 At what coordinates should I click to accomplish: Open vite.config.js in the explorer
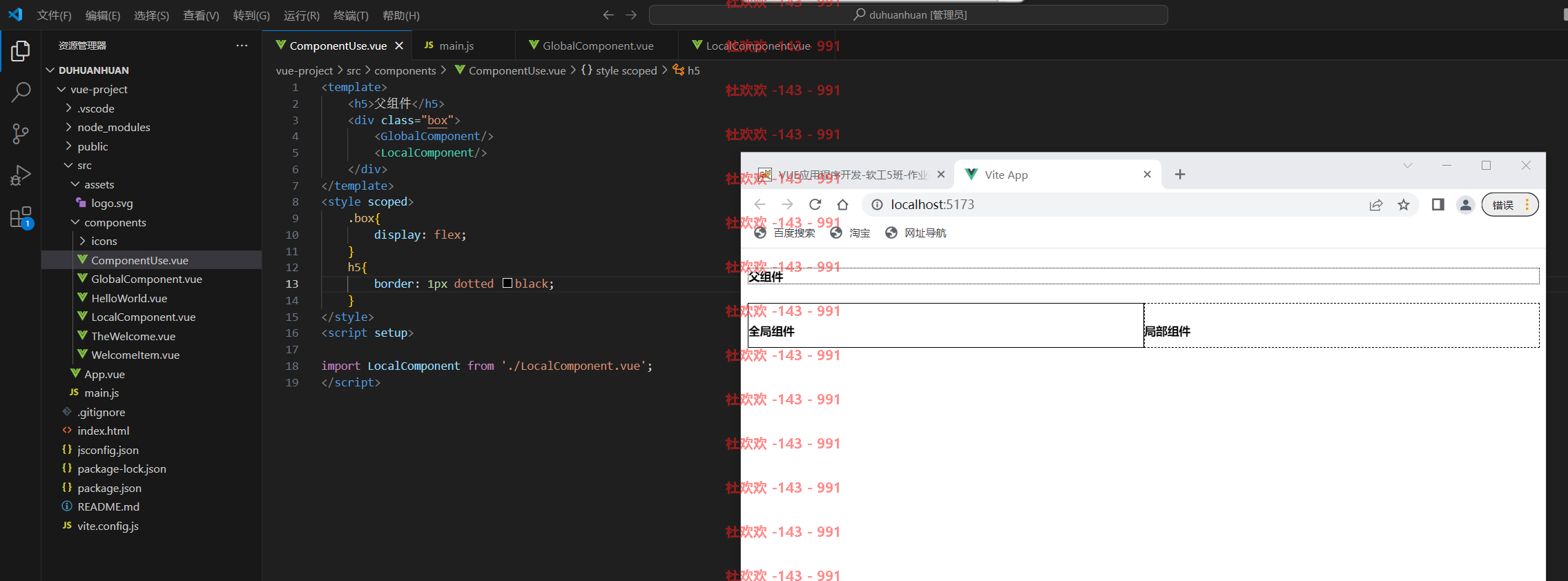[x=152, y=526]
